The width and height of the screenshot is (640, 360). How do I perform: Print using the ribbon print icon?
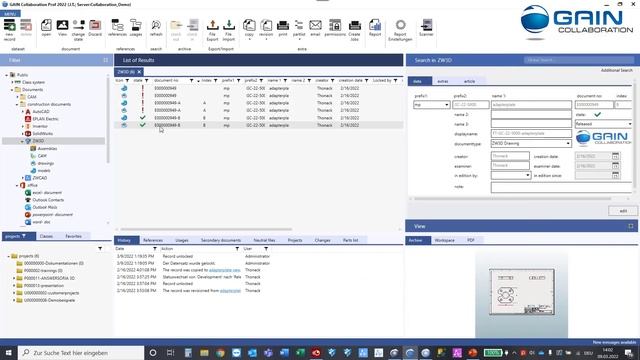(x=283, y=28)
